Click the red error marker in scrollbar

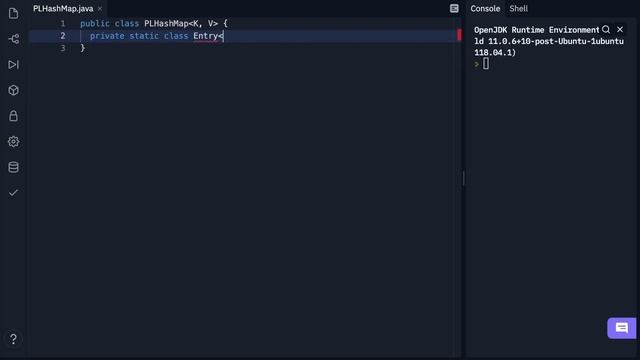click(459, 35)
